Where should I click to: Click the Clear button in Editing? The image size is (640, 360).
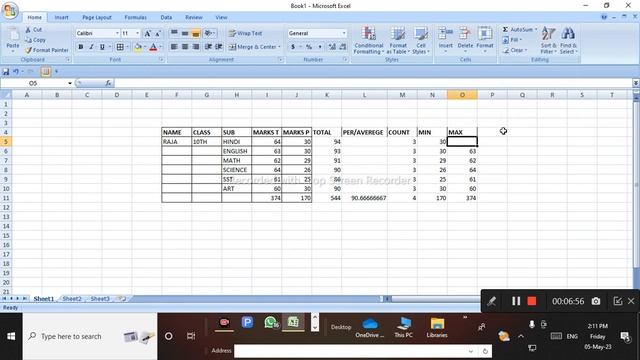(x=515, y=50)
